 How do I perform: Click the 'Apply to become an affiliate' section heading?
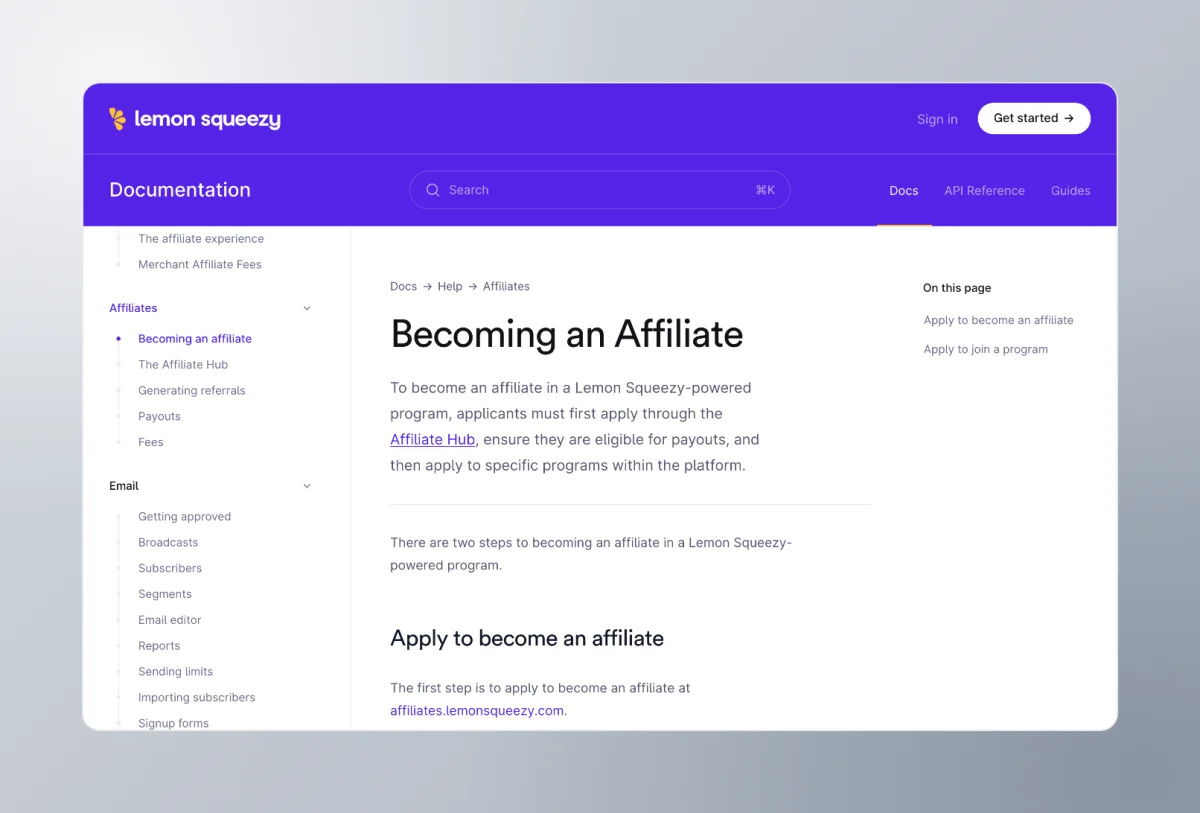(527, 638)
